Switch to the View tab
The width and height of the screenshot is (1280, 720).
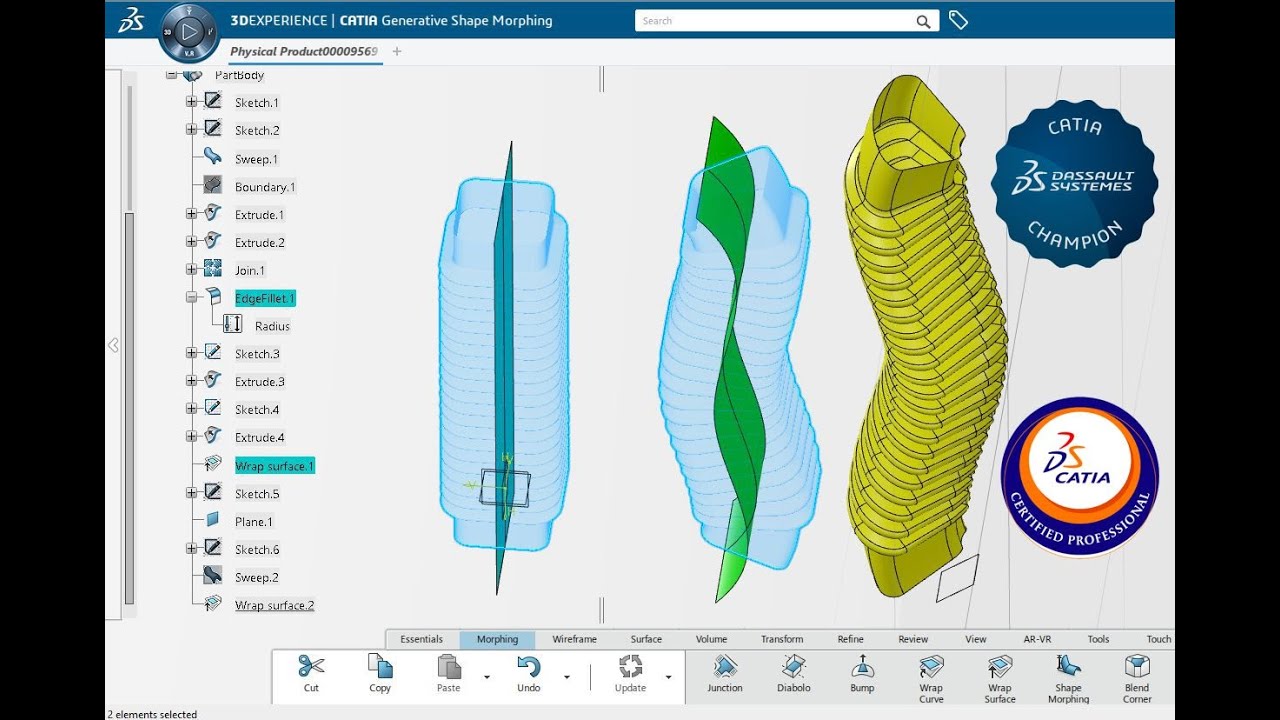pos(976,640)
